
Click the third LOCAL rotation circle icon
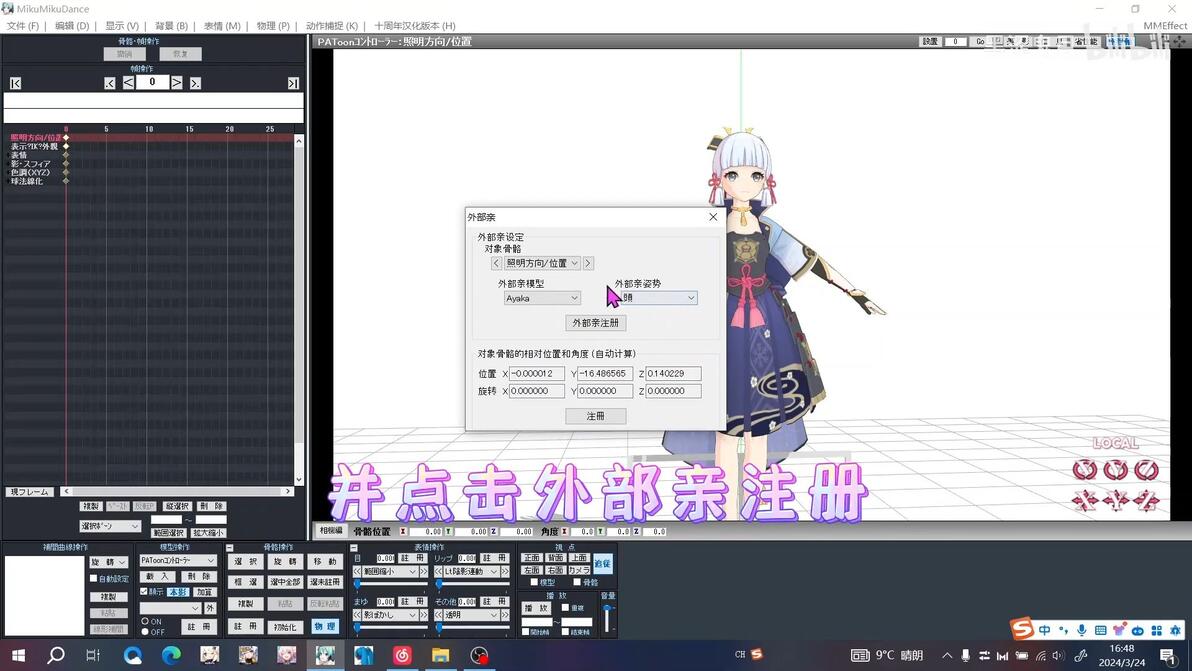coord(1146,470)
